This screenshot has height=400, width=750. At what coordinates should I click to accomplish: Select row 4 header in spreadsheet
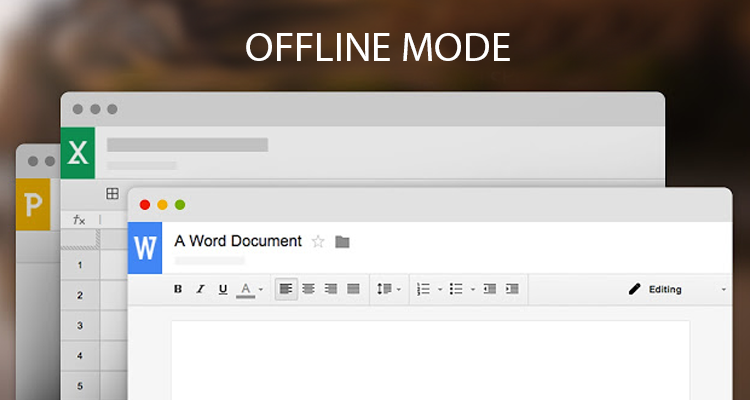[x=80, y=356]
